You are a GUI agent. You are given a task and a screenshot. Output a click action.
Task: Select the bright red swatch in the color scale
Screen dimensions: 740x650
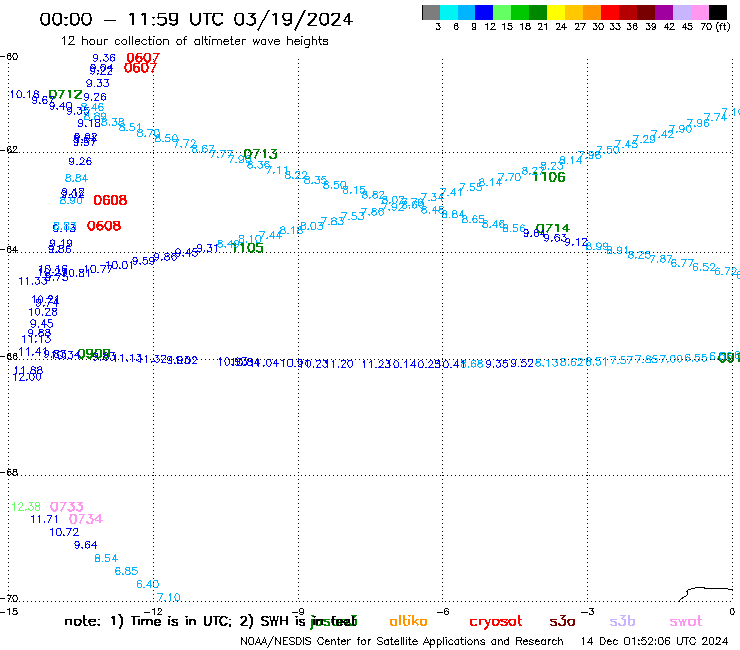click(x=609, y=13)
